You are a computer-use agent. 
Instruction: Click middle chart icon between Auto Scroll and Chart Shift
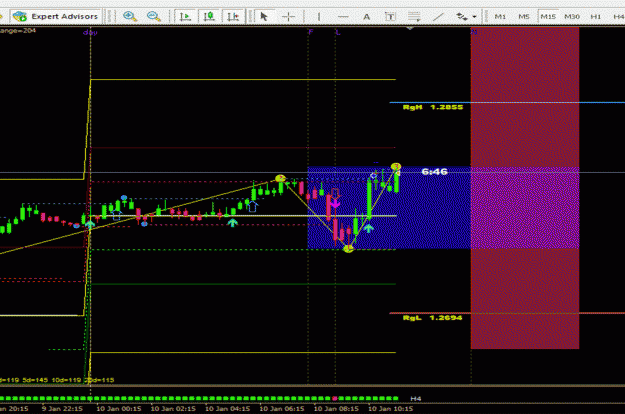tap(209, 16)
